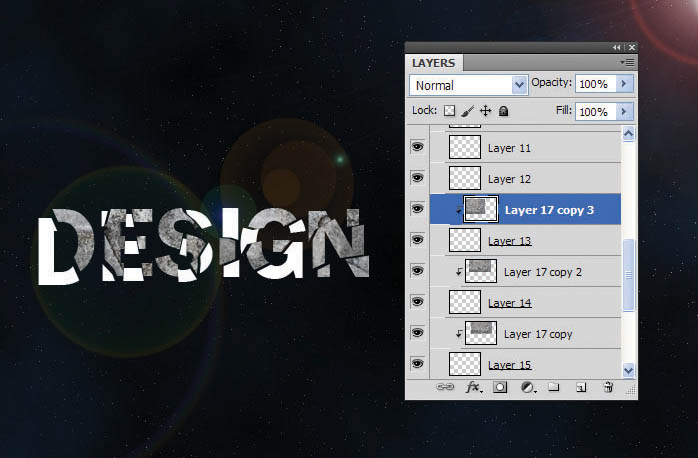Viewport: 698px width, 458px height.
Task: Create new fill or adjustment layer
Action: point(528,387)
